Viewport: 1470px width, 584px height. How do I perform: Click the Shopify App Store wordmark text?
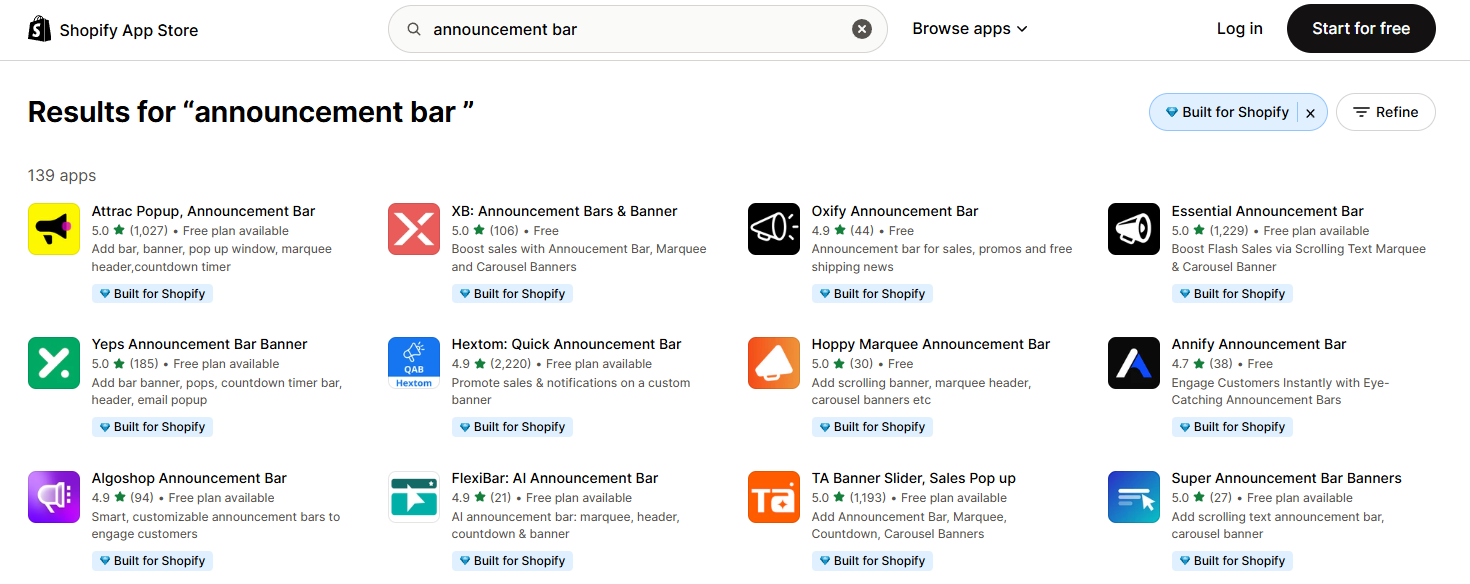129,30
